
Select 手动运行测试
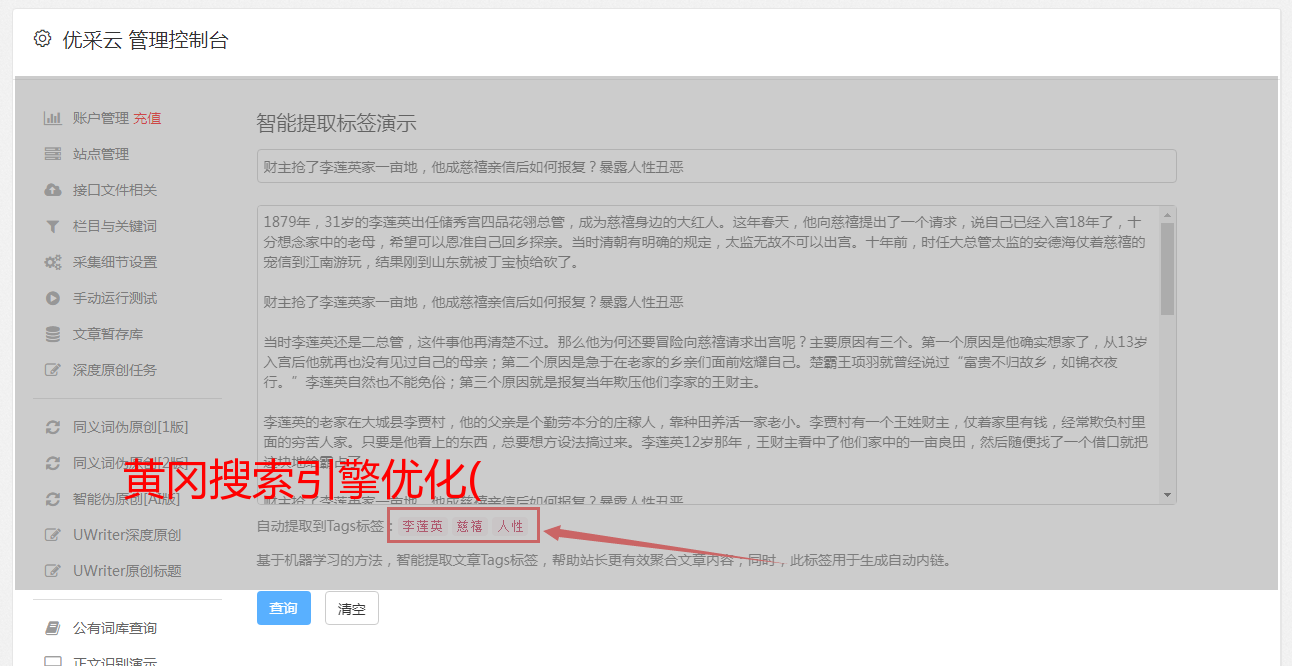coord(115,298)
